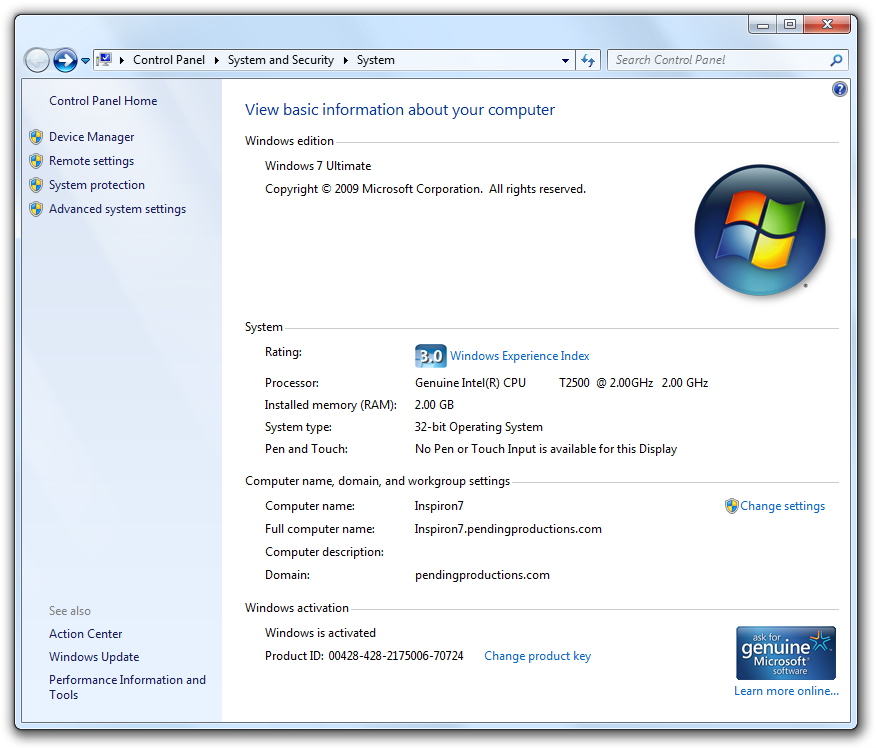
Task: Open Windows Experience Index link
Action: pos(520,356)
